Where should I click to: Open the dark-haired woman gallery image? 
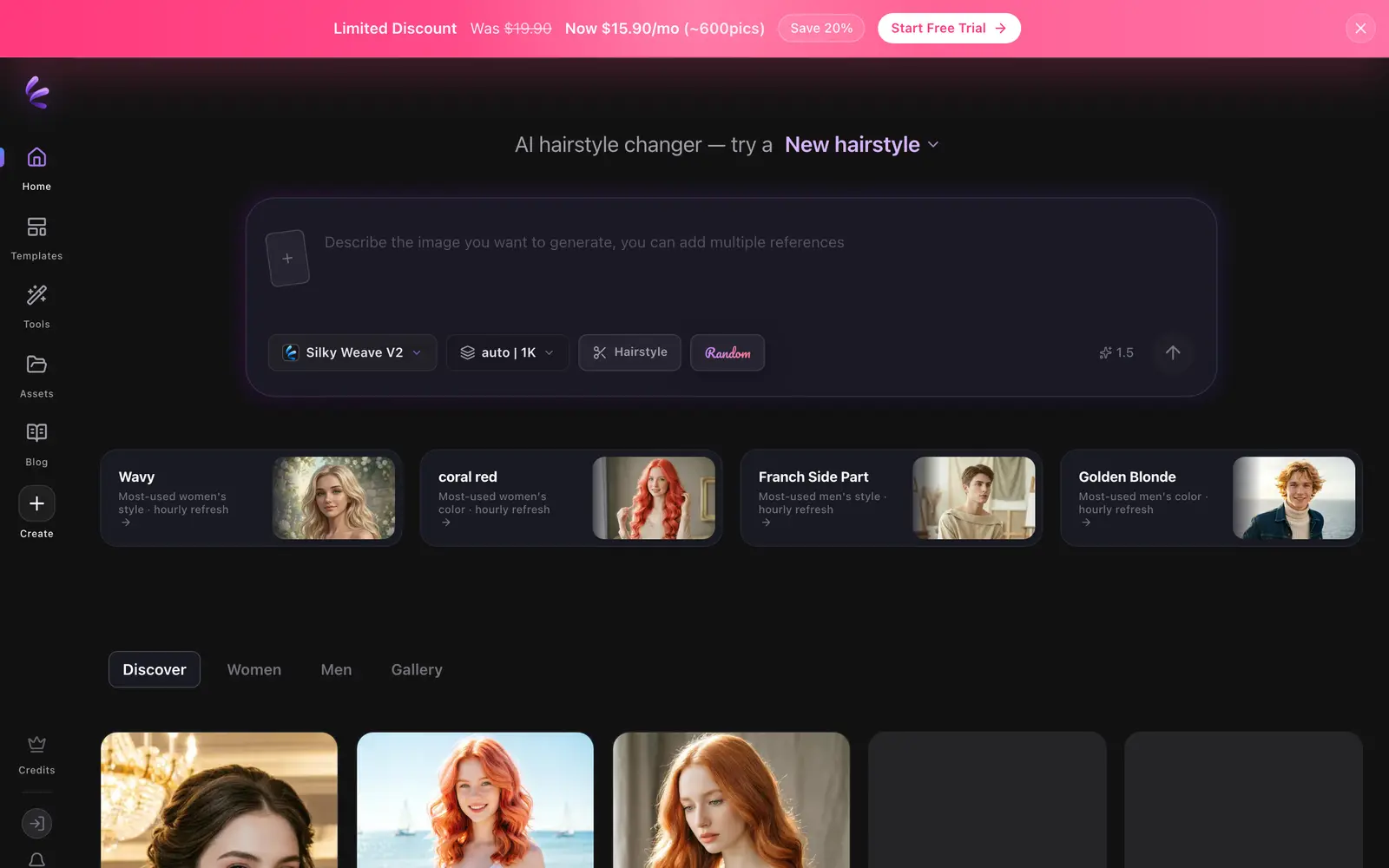pyautogui.click(x=219, y=800)
